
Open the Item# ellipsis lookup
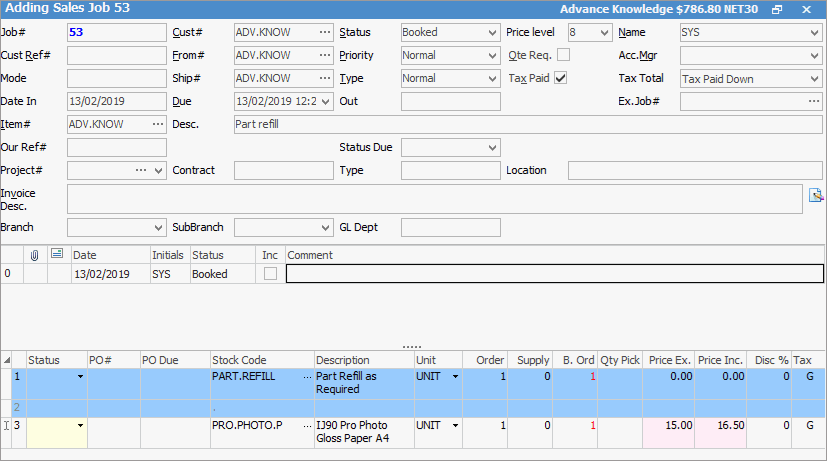coord(157,124)
